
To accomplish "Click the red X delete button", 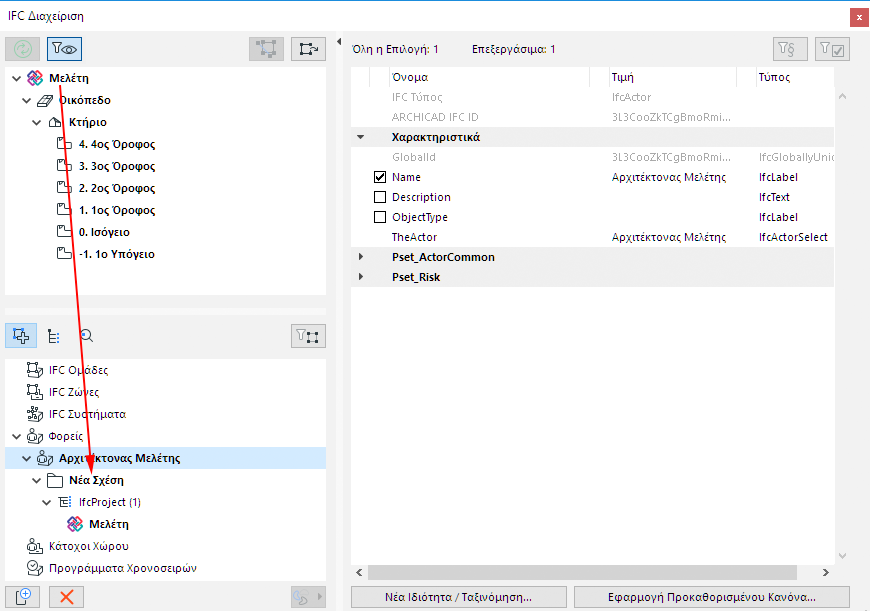I will pos(67,597).
